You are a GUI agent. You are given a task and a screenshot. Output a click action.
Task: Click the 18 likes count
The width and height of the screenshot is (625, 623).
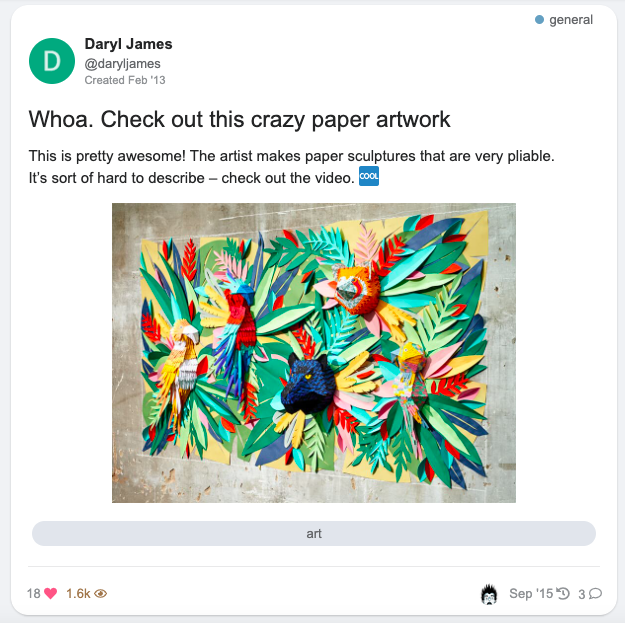click(x=33, y=594)
